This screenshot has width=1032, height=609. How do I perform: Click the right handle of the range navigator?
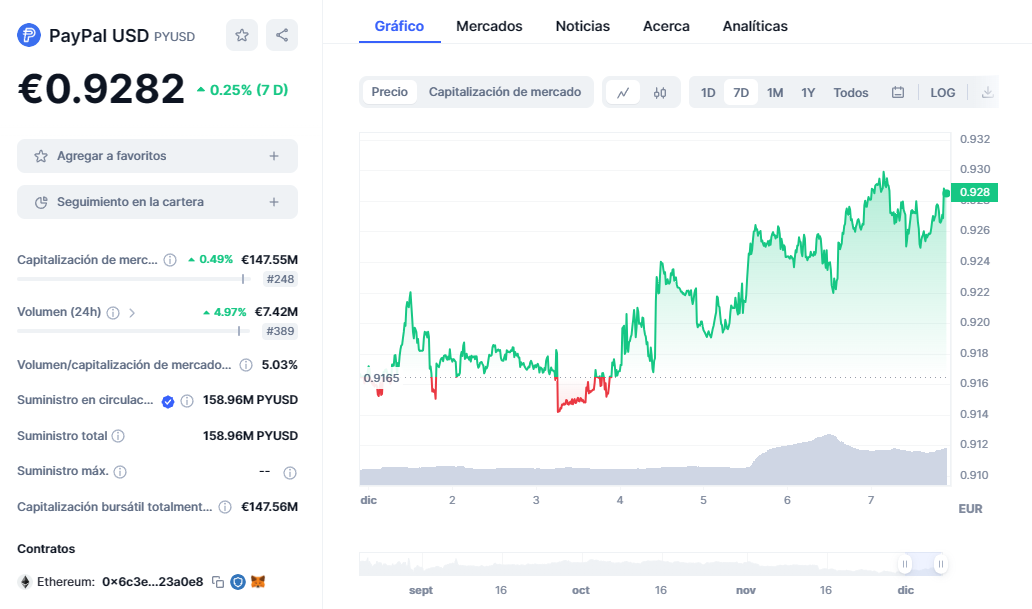click(941, 564)
